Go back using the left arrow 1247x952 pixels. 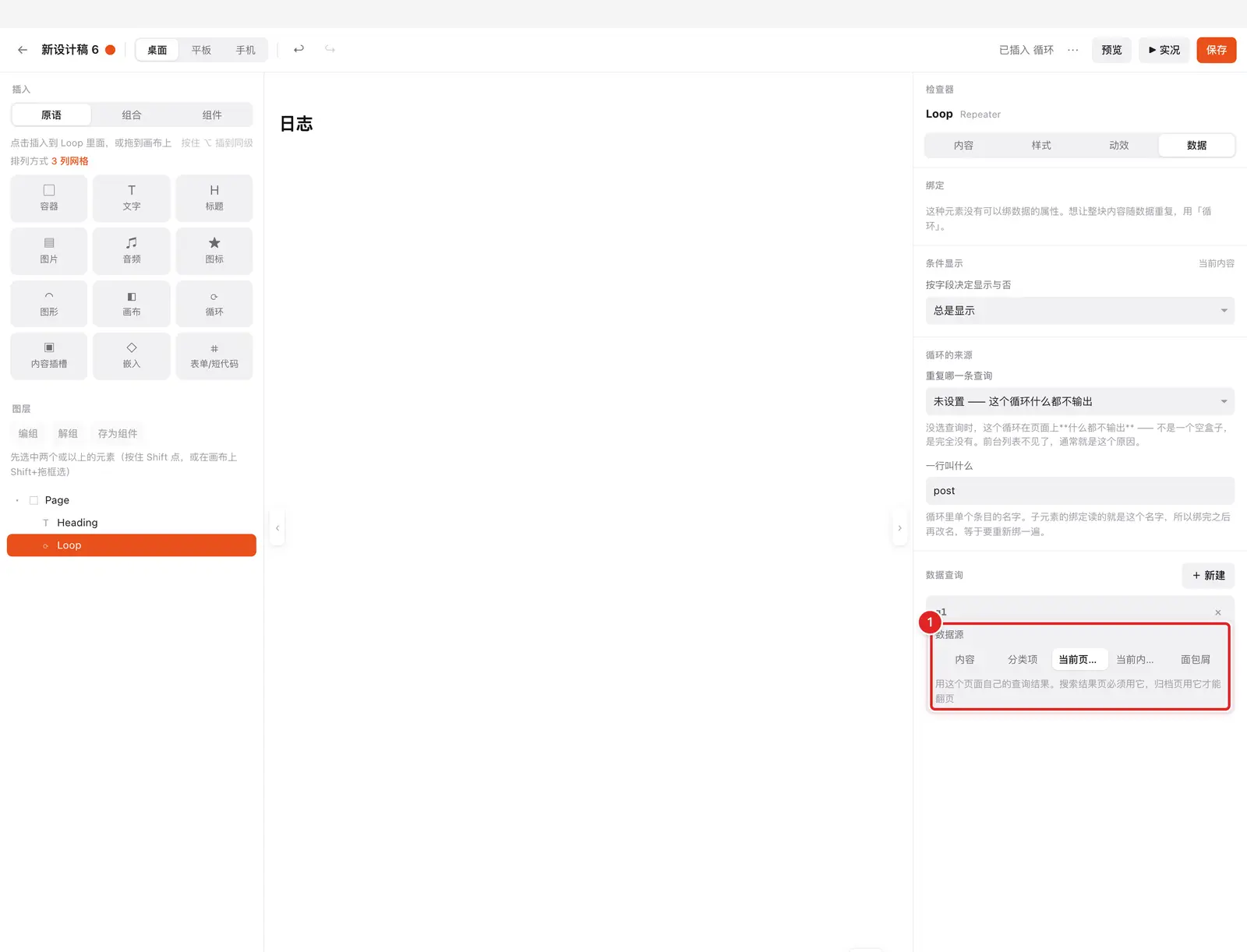pyautogui.click(x=23, y=50)
